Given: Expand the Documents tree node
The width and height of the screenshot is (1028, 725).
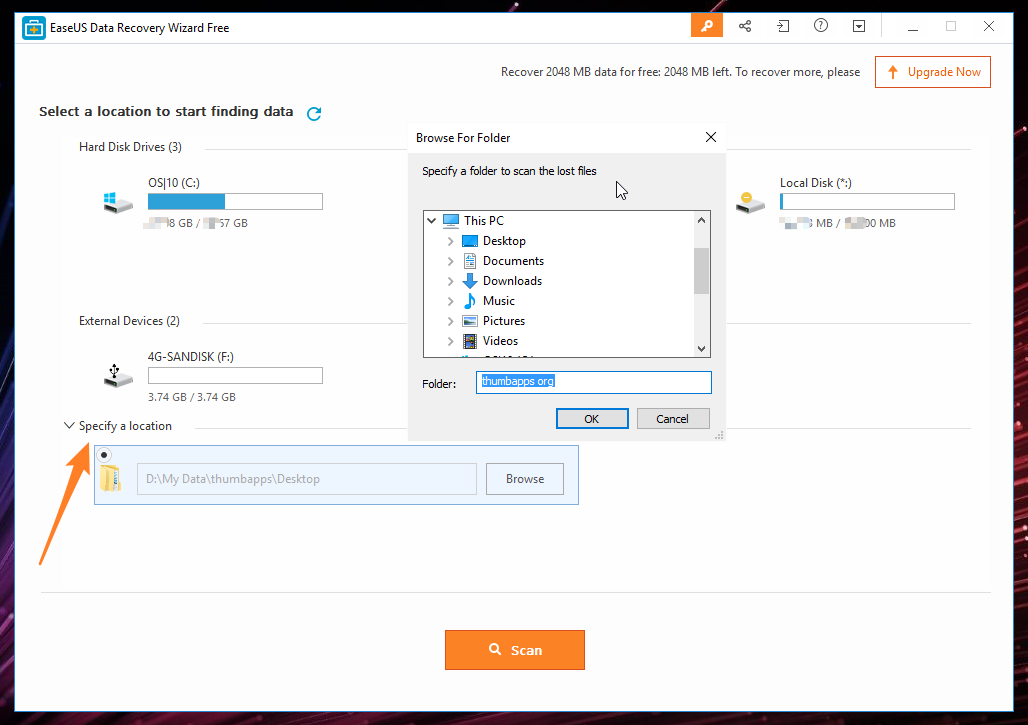Looking at the screenshot, I should (x=450, y=261).
